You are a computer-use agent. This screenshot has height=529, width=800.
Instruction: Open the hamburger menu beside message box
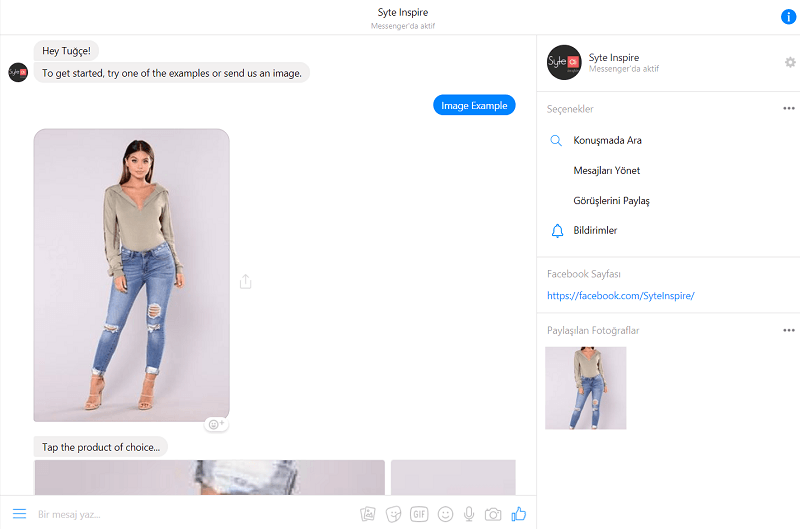19,514
